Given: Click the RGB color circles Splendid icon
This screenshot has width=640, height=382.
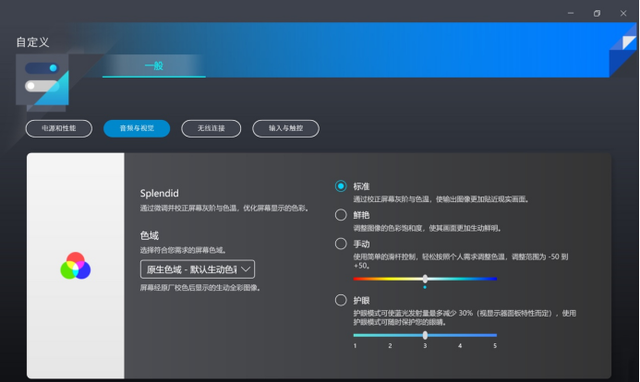Looking at the screenshot, I should tap(76, 266).
